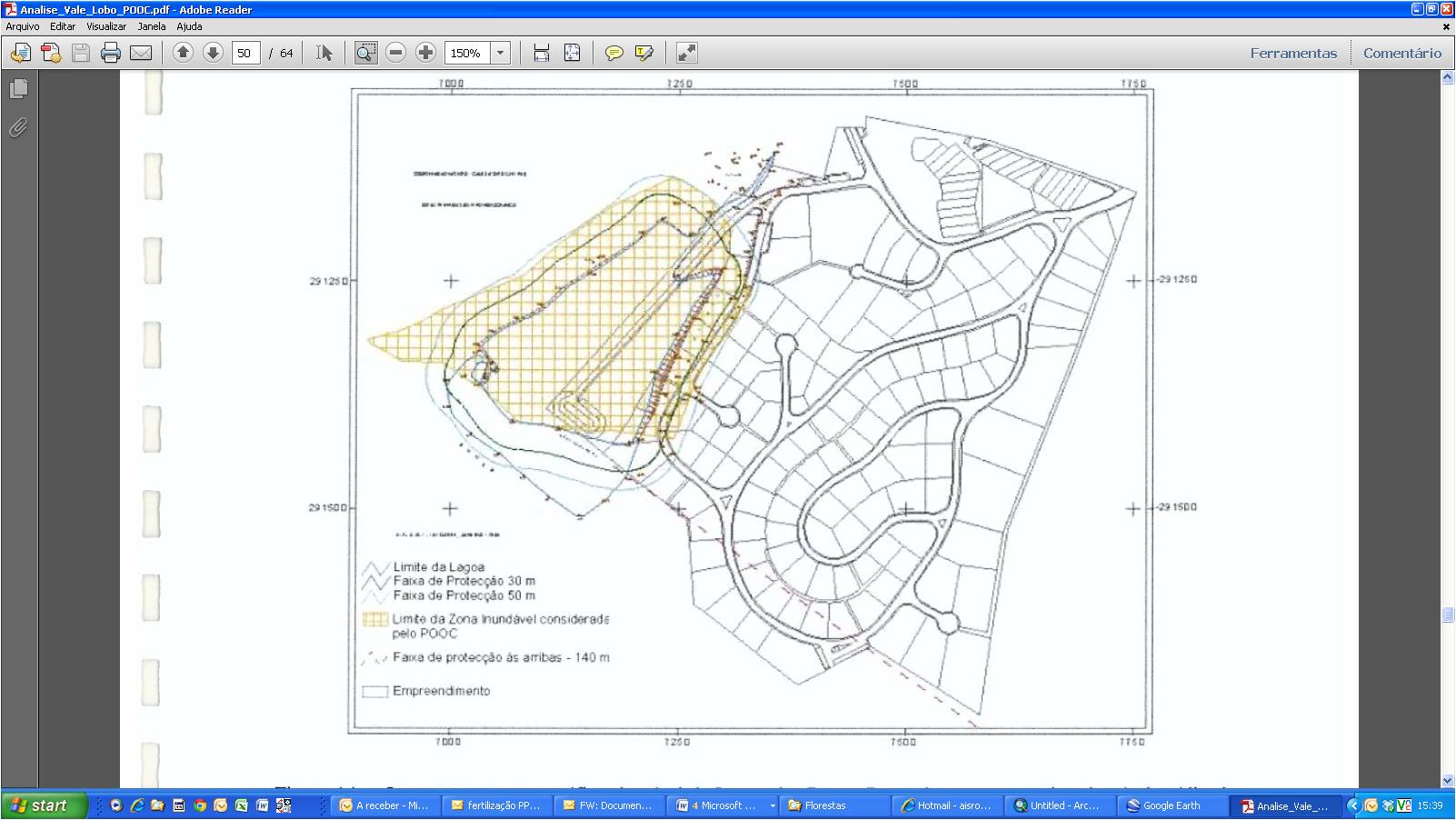Open the Comentário pane
Viewport: 1456px width, 820px height.
click(1401, 53)
